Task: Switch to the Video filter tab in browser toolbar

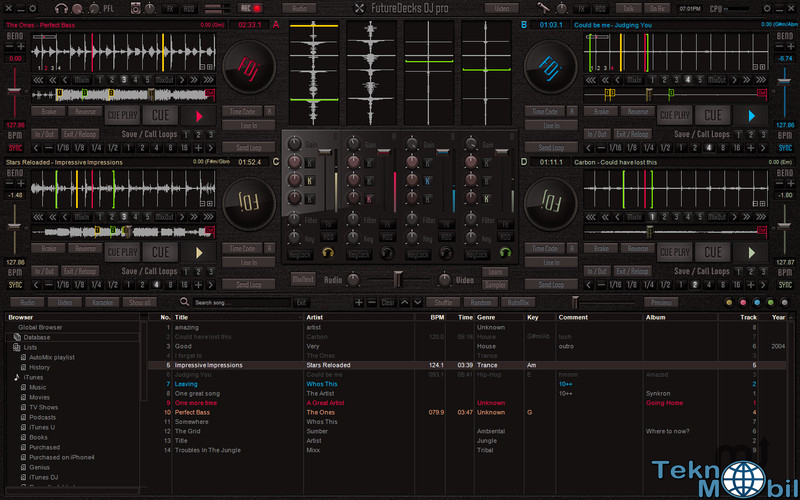Action: (65, 303)
